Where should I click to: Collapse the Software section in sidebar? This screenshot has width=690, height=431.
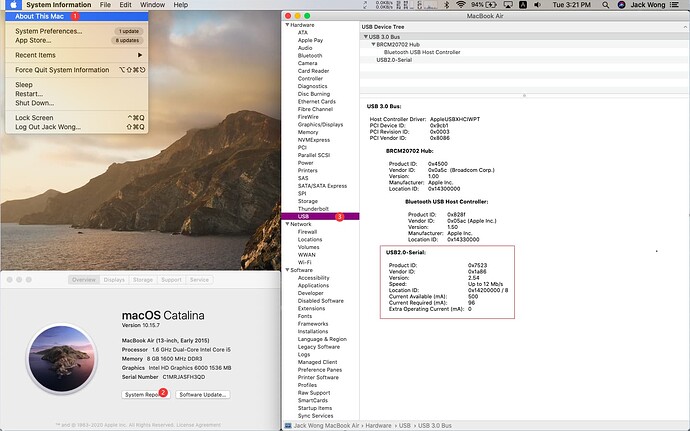[x=287, y=270]
